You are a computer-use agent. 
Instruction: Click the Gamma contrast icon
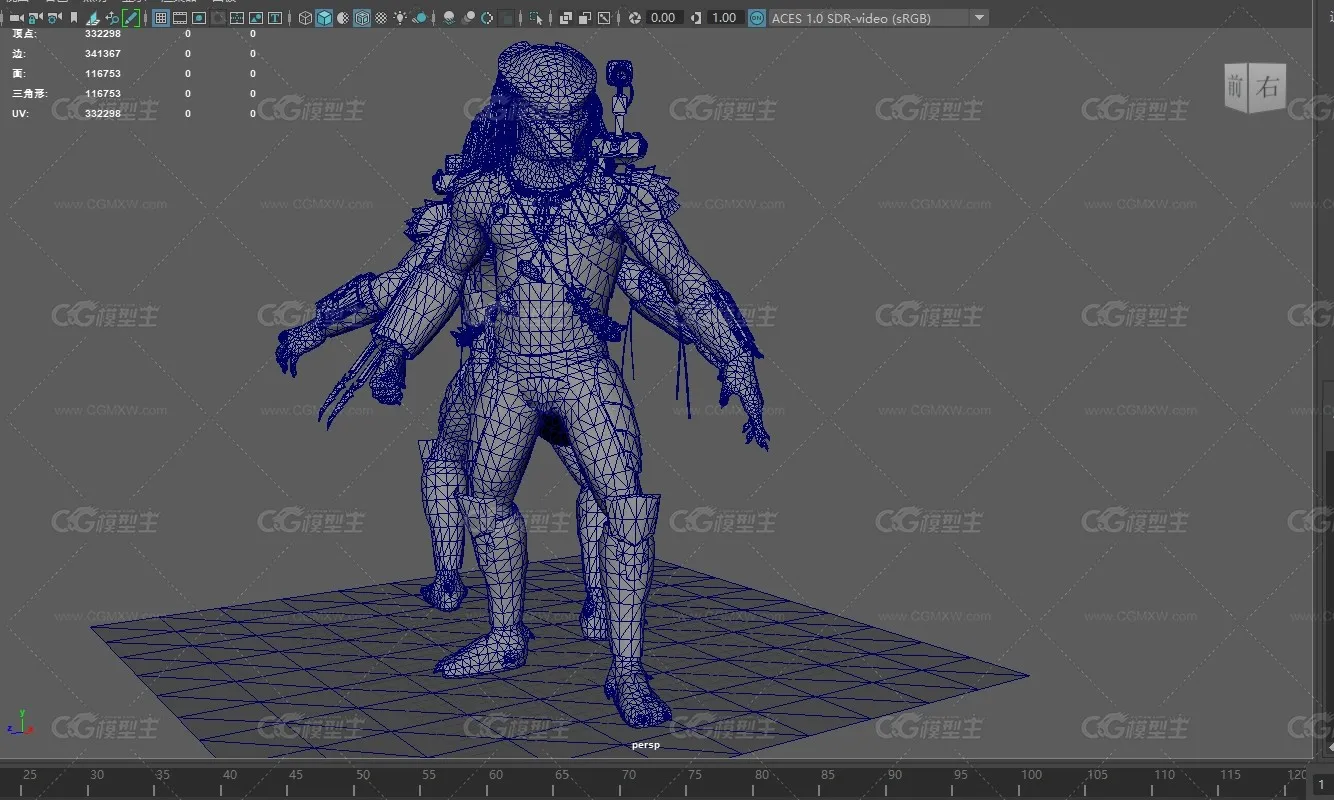(x=696, y=18)
